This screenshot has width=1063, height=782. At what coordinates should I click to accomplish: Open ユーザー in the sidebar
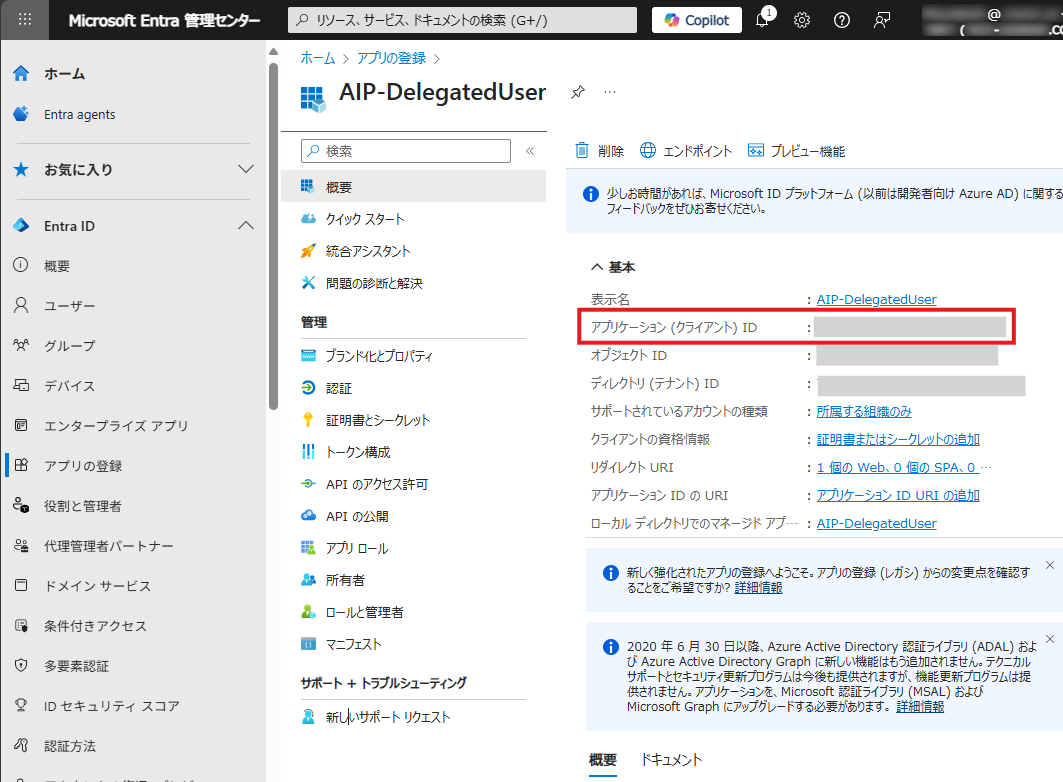pyautogui.click(x=69, y=306)
